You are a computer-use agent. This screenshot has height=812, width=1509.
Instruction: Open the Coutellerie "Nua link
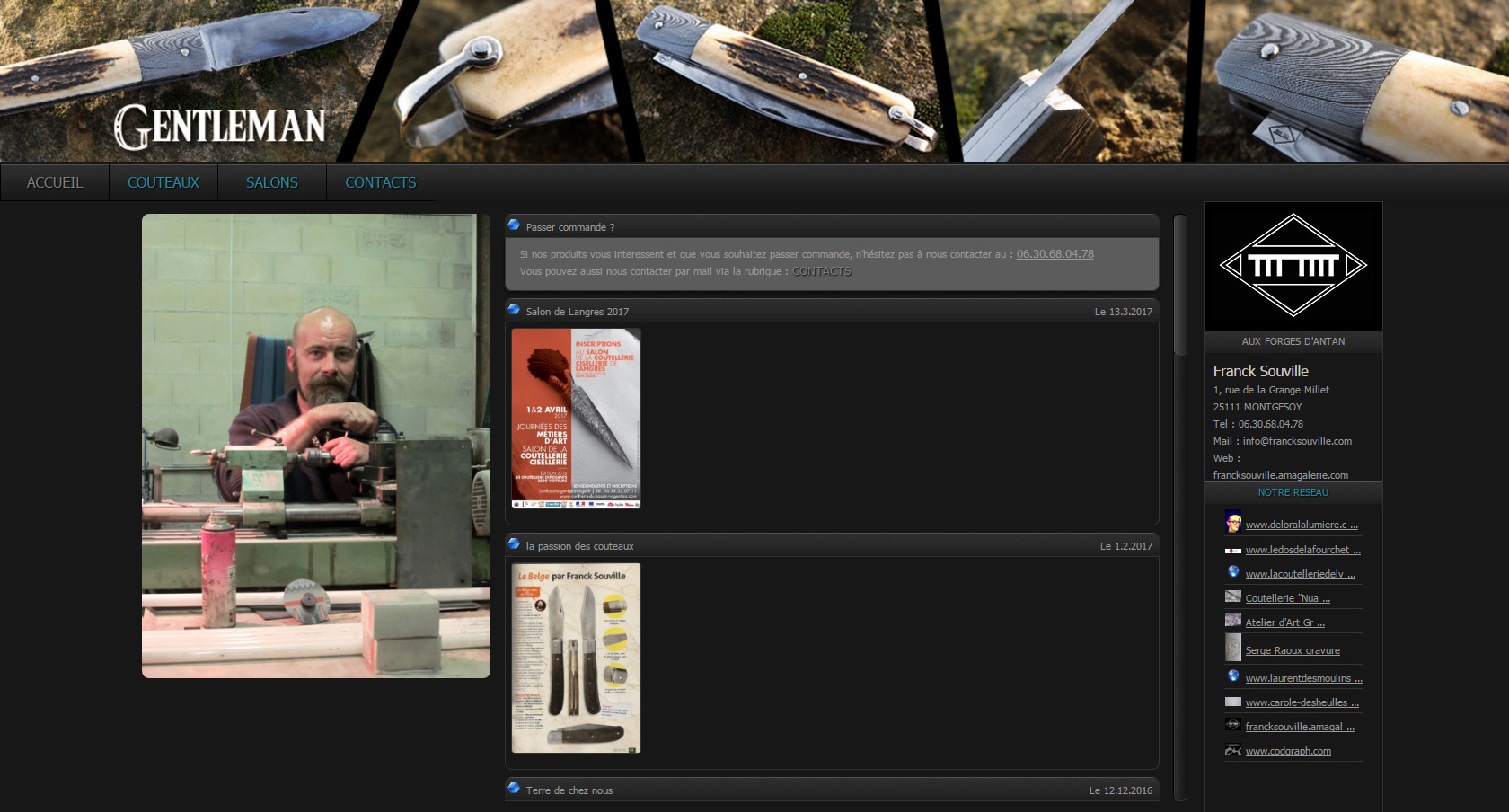1287,598
